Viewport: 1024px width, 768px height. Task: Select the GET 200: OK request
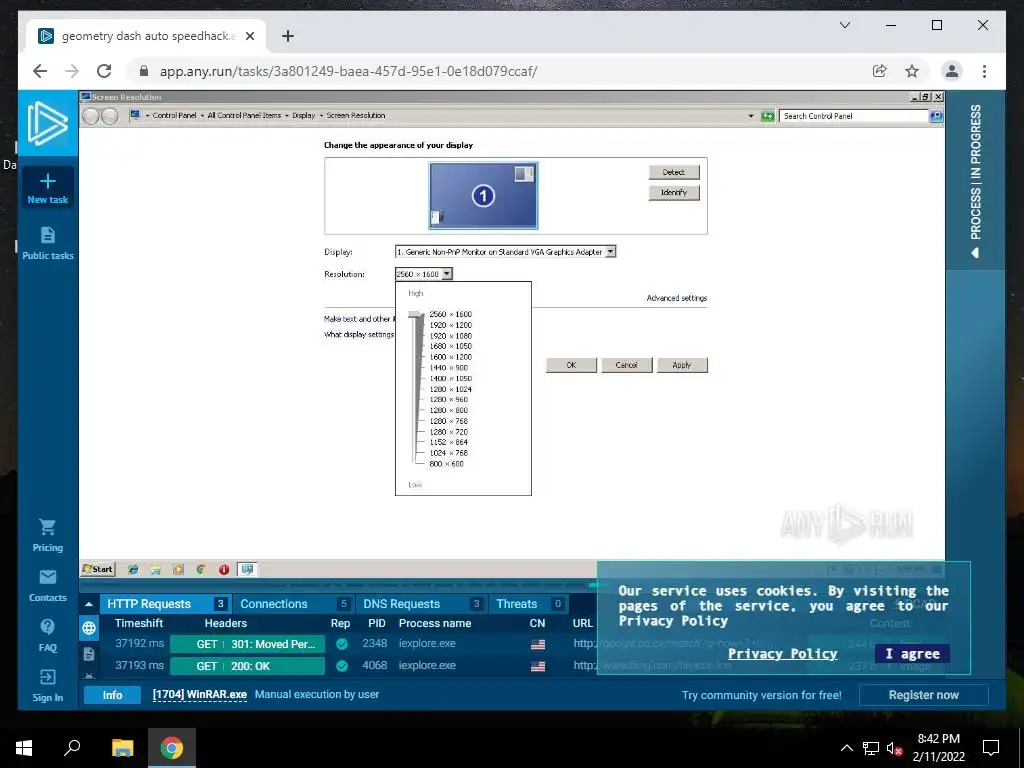248,666
